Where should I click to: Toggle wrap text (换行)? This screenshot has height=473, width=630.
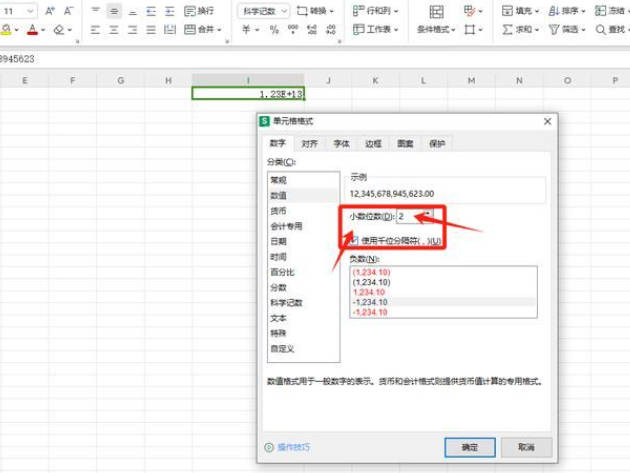tap(199, 11)
